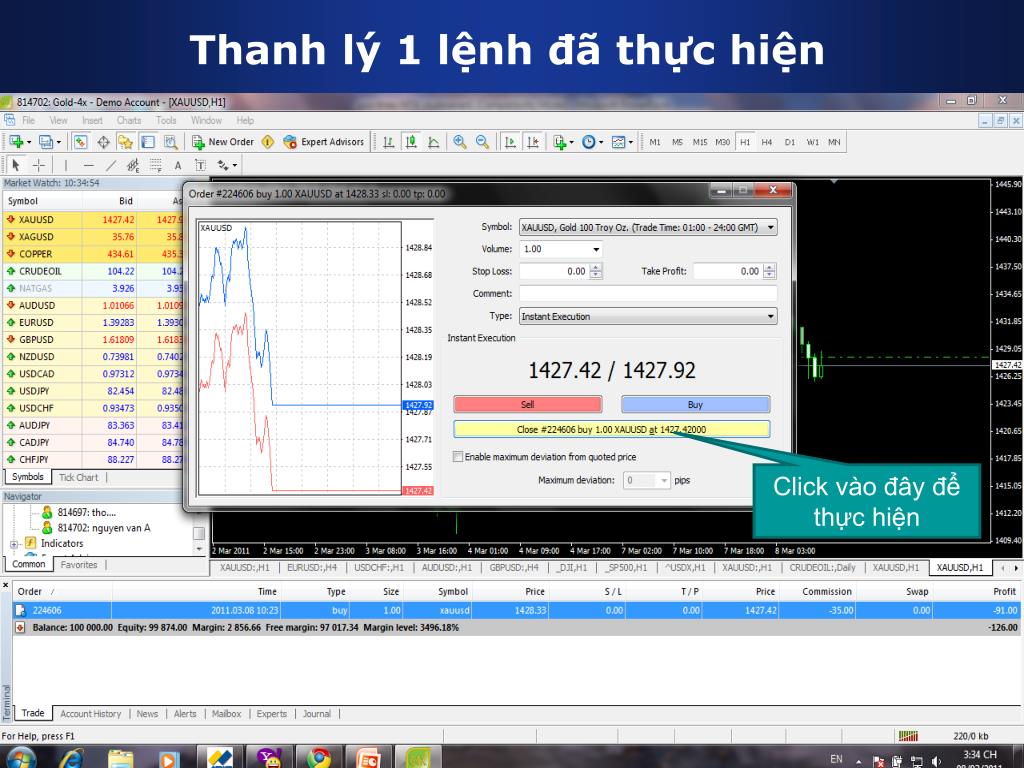1024x768 pixels.
Task: Switch to the Journal terminal tab
Action: click(x=317, y=714)
